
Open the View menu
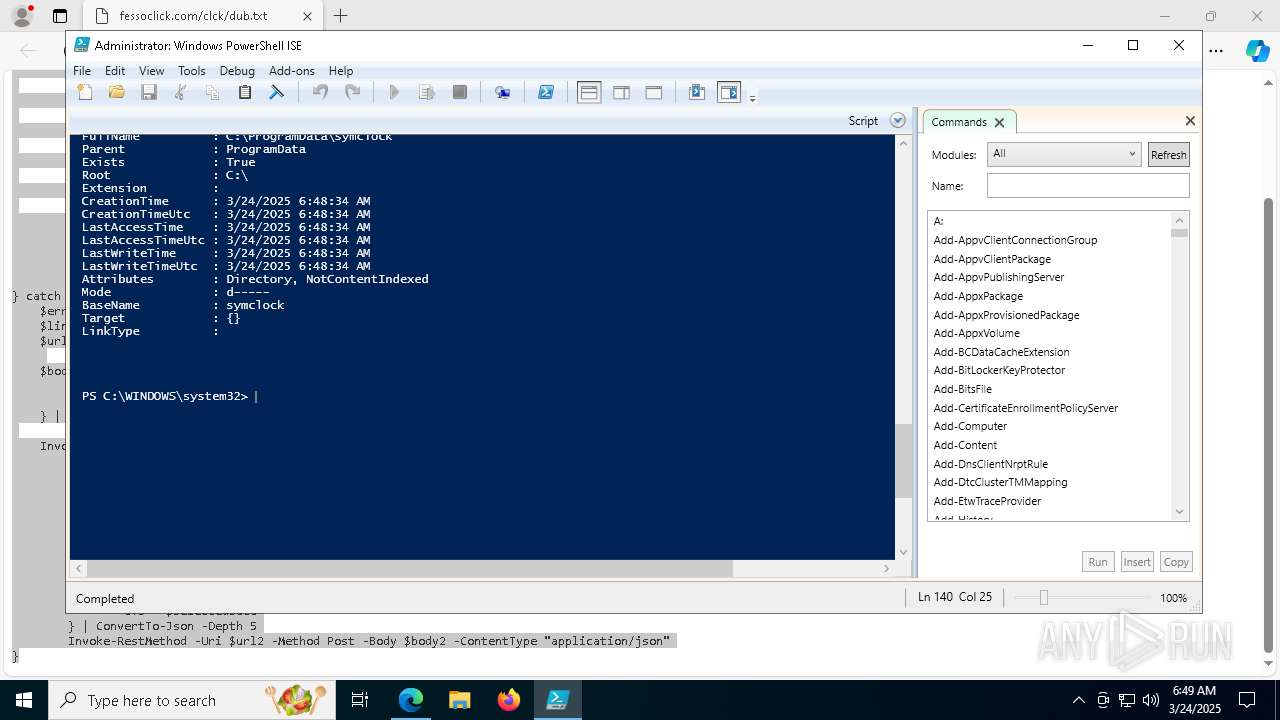(x=151, y=71)
